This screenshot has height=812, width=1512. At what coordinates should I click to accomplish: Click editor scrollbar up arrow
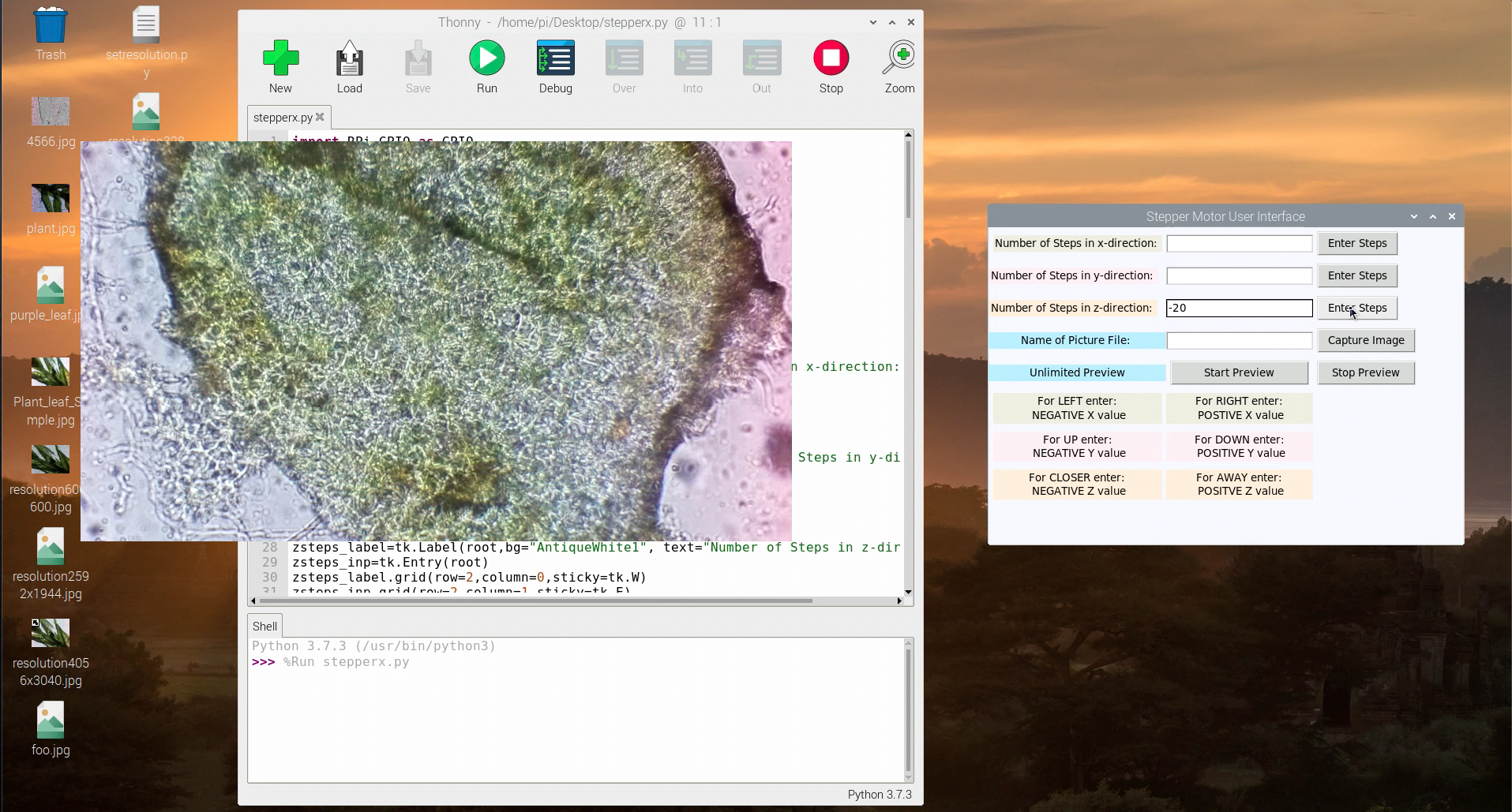pyautogui.click(x=908, y=135)
